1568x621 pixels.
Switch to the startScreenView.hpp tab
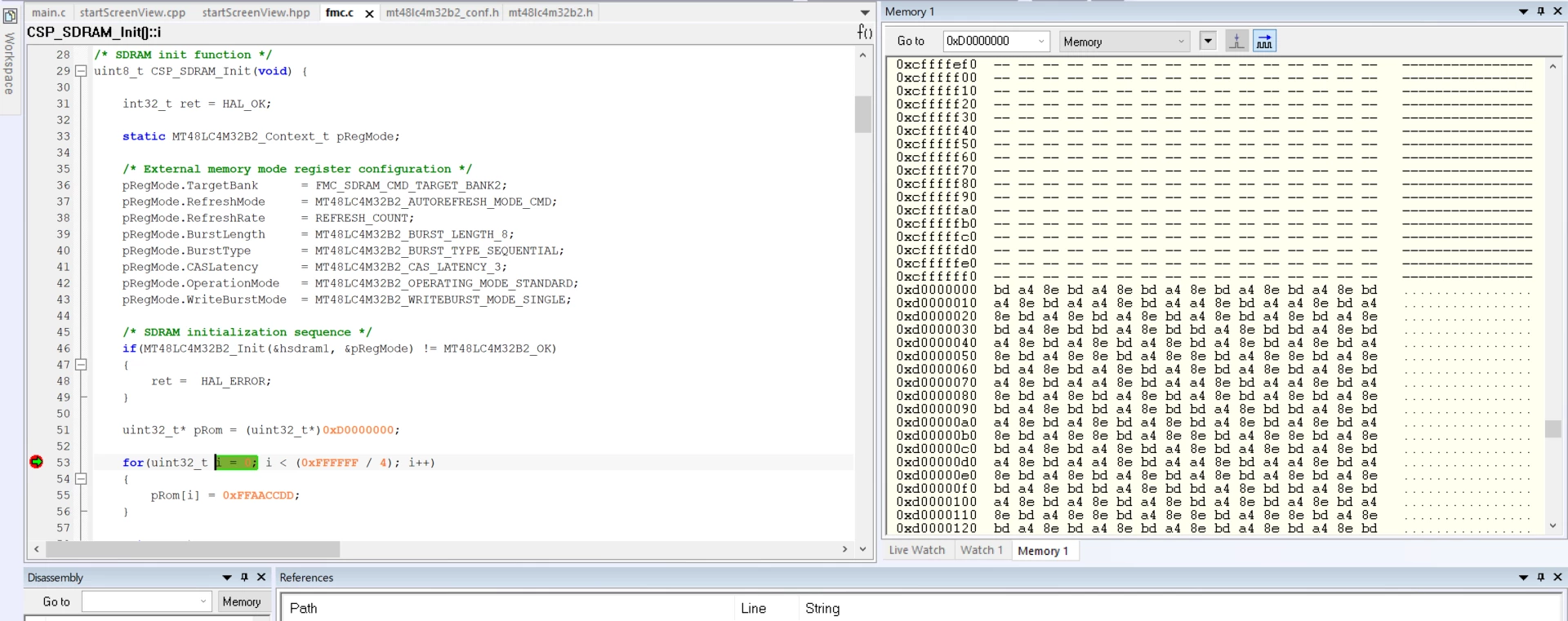coord(256,12)
